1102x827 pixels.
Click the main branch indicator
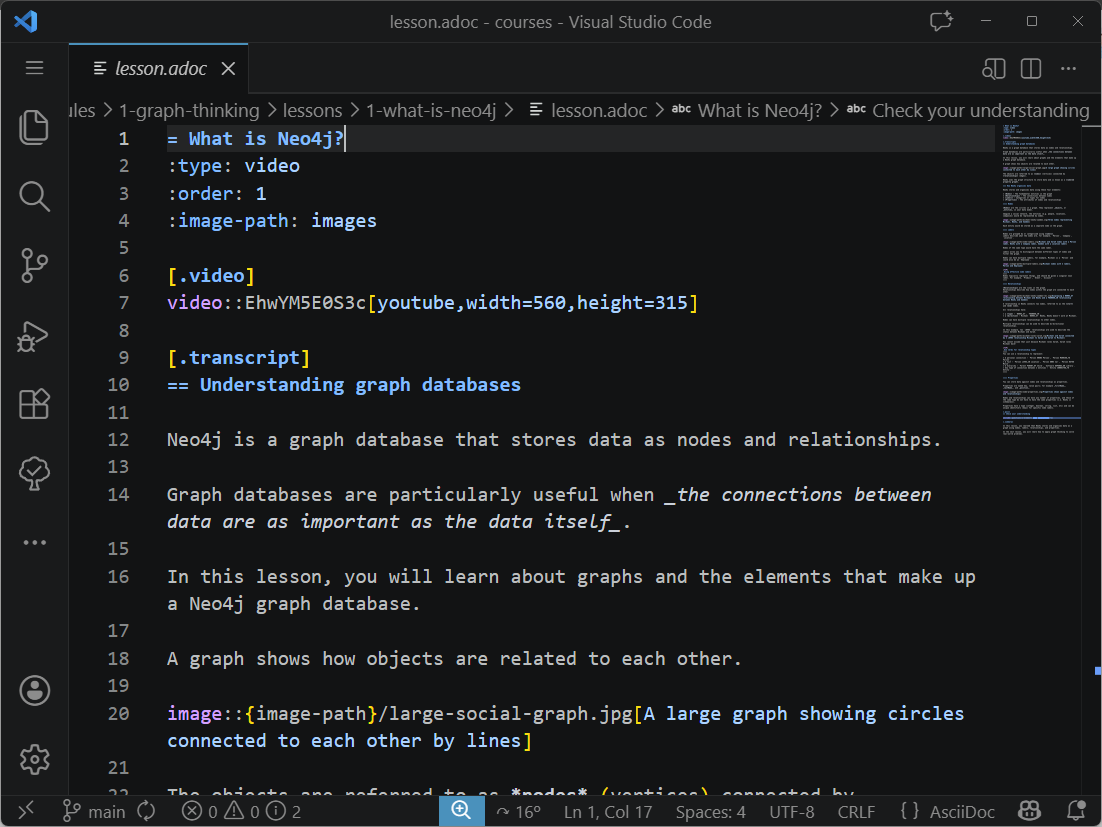point(93,812)
